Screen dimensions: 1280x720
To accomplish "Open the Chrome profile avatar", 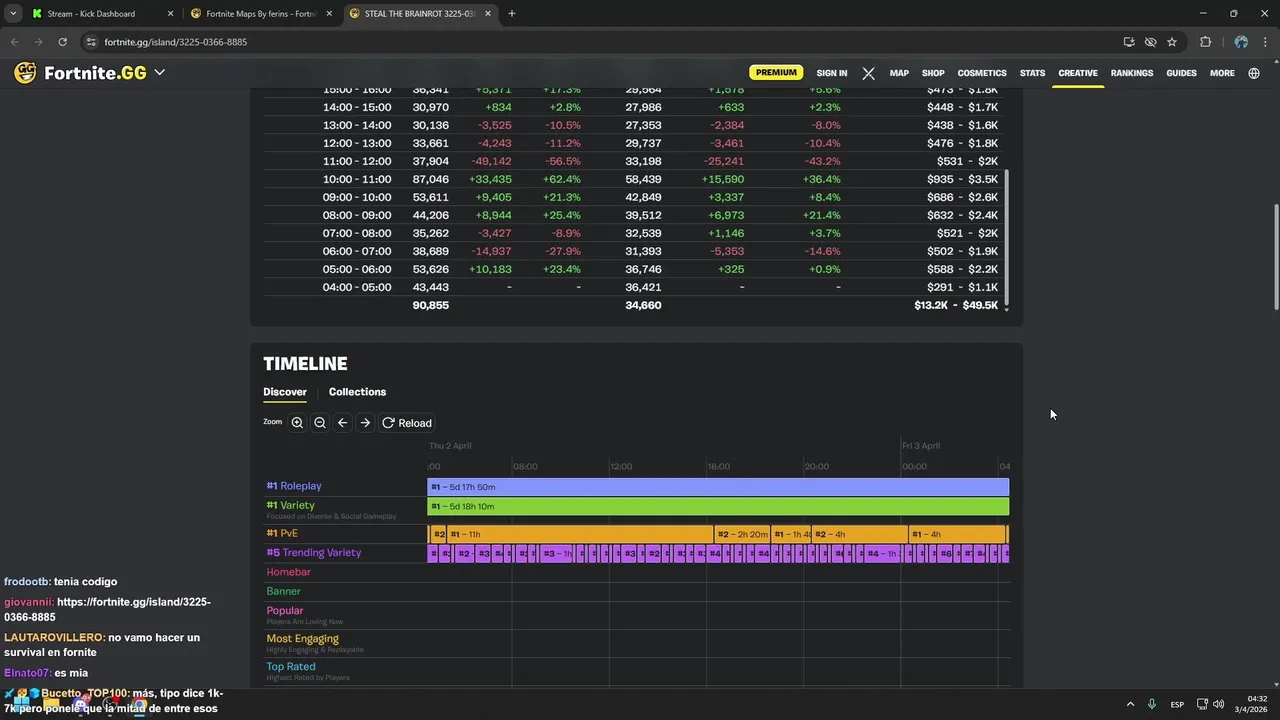I will 1241,42.
